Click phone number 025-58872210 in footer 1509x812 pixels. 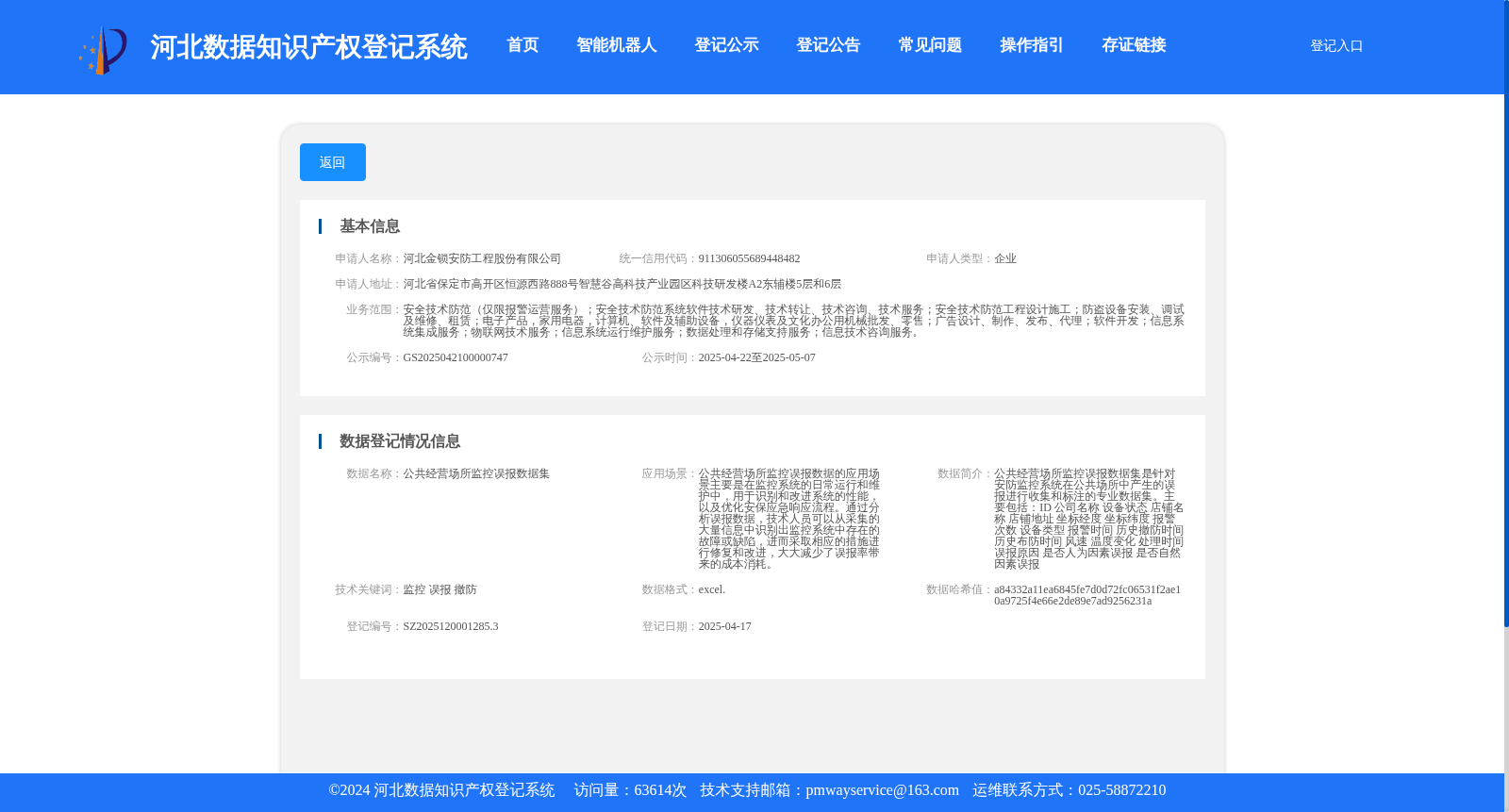pyautogui.click(x=1121, y=790)
